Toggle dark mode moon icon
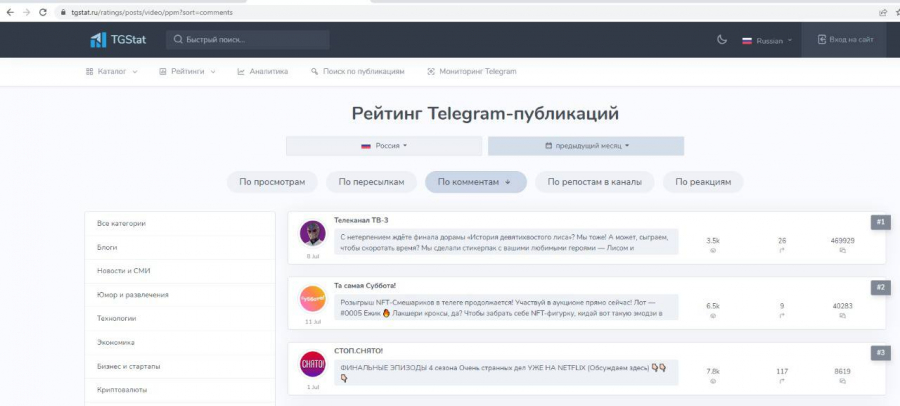The height and width of the screenshot is (406, 900). pos(722,40)
